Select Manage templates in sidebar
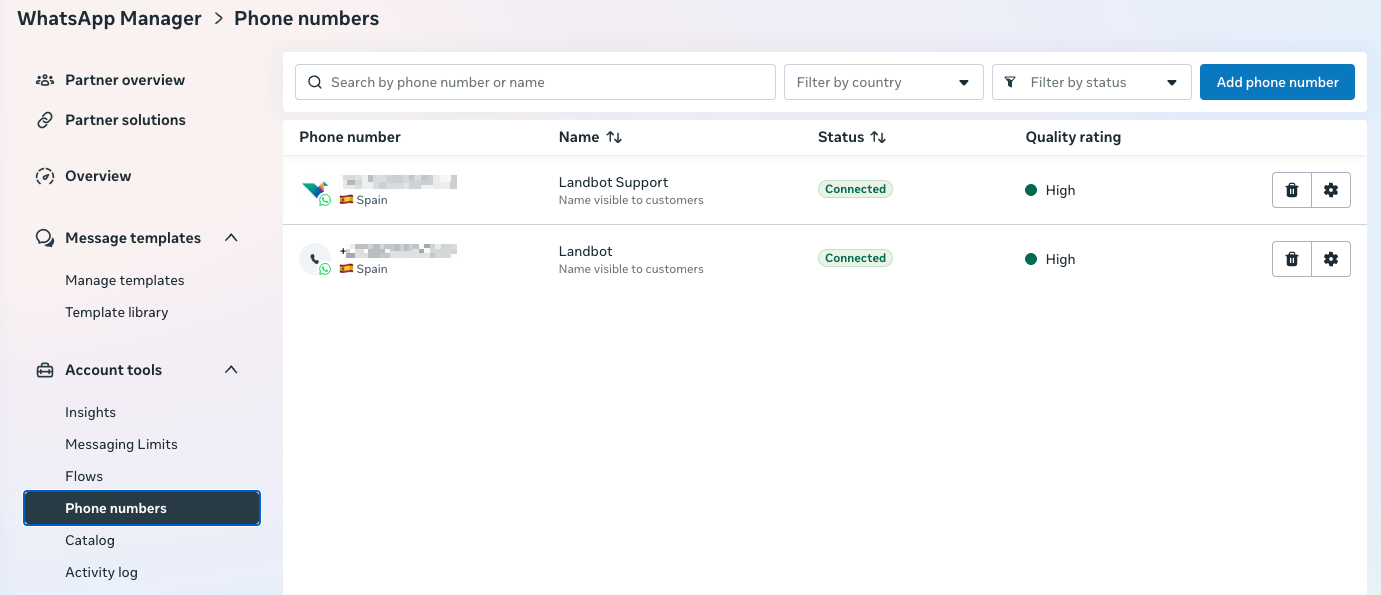The image size is (1381, 595). point(125,280)
